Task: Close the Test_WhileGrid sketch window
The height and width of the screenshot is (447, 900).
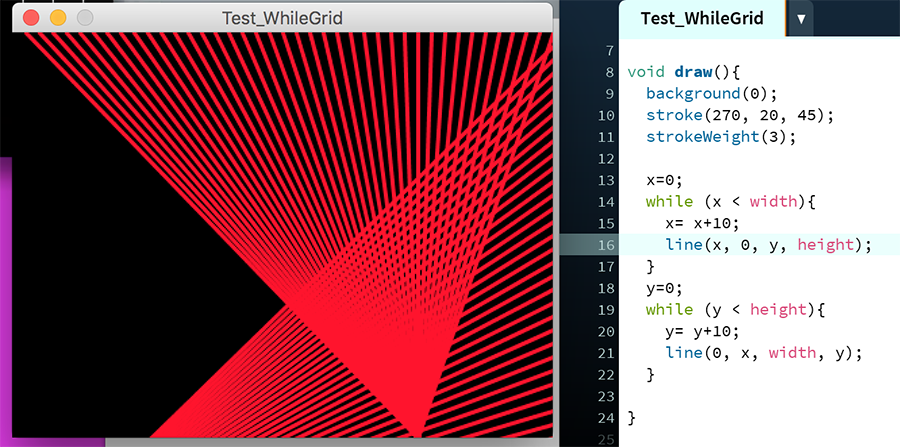Action: tap(31, 18)
